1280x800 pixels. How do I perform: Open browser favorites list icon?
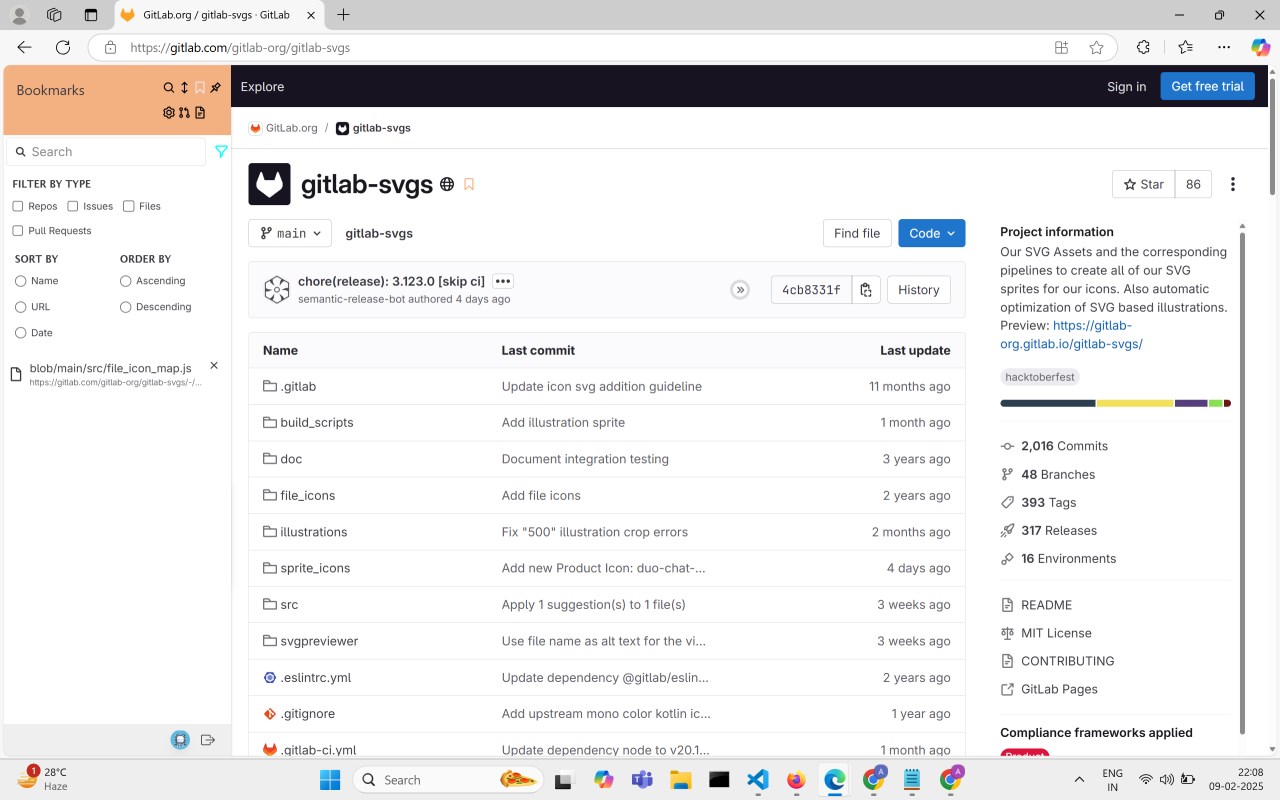pos(1185,47)
